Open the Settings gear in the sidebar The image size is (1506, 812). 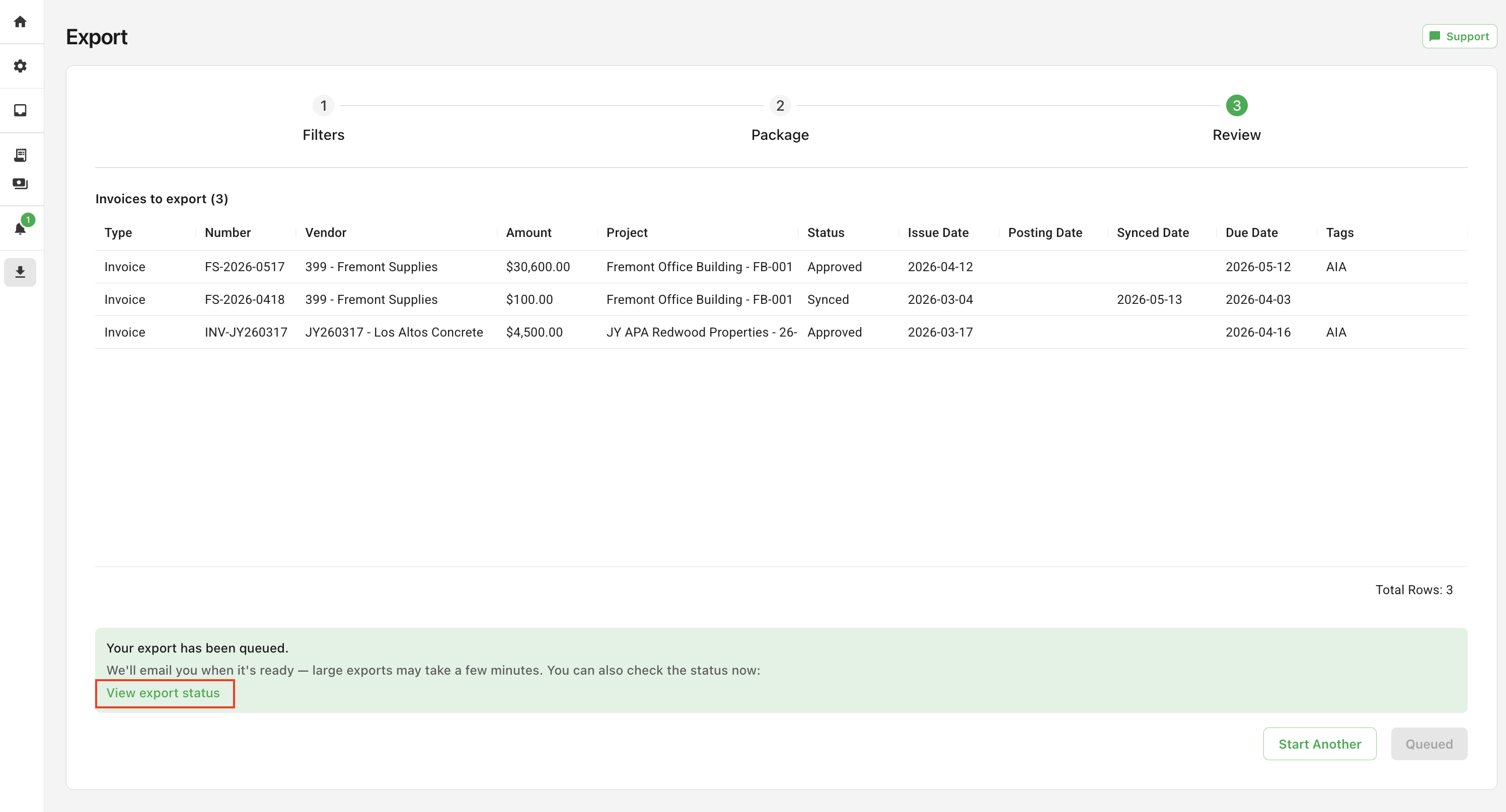tap(21, 66)
